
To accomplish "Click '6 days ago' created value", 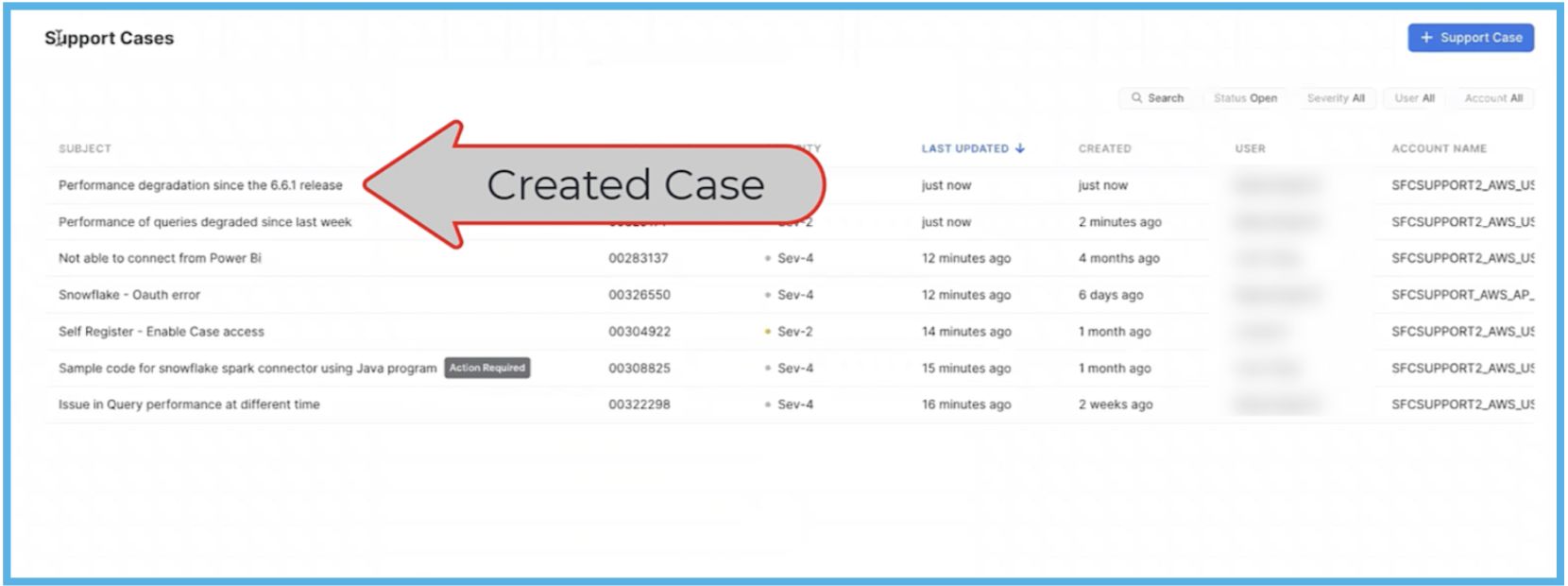I will click(x=1111, y=295).
